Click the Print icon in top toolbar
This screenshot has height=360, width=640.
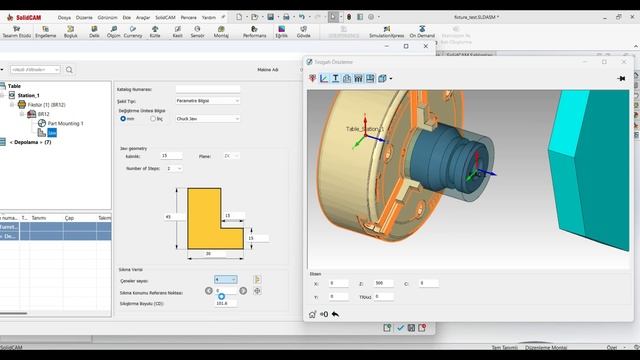pyautogui.click(x=286, y=17)
